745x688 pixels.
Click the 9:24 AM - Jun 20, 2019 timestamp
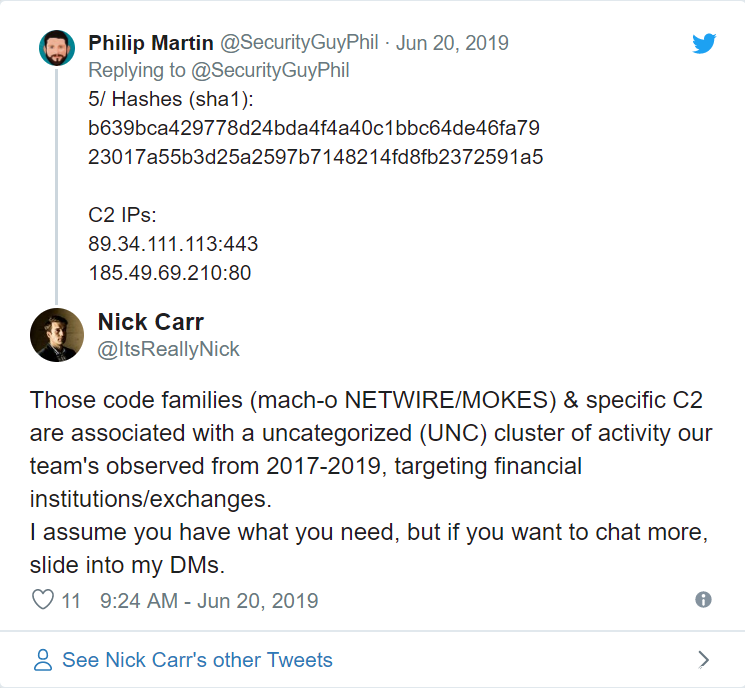click(209, 601)
